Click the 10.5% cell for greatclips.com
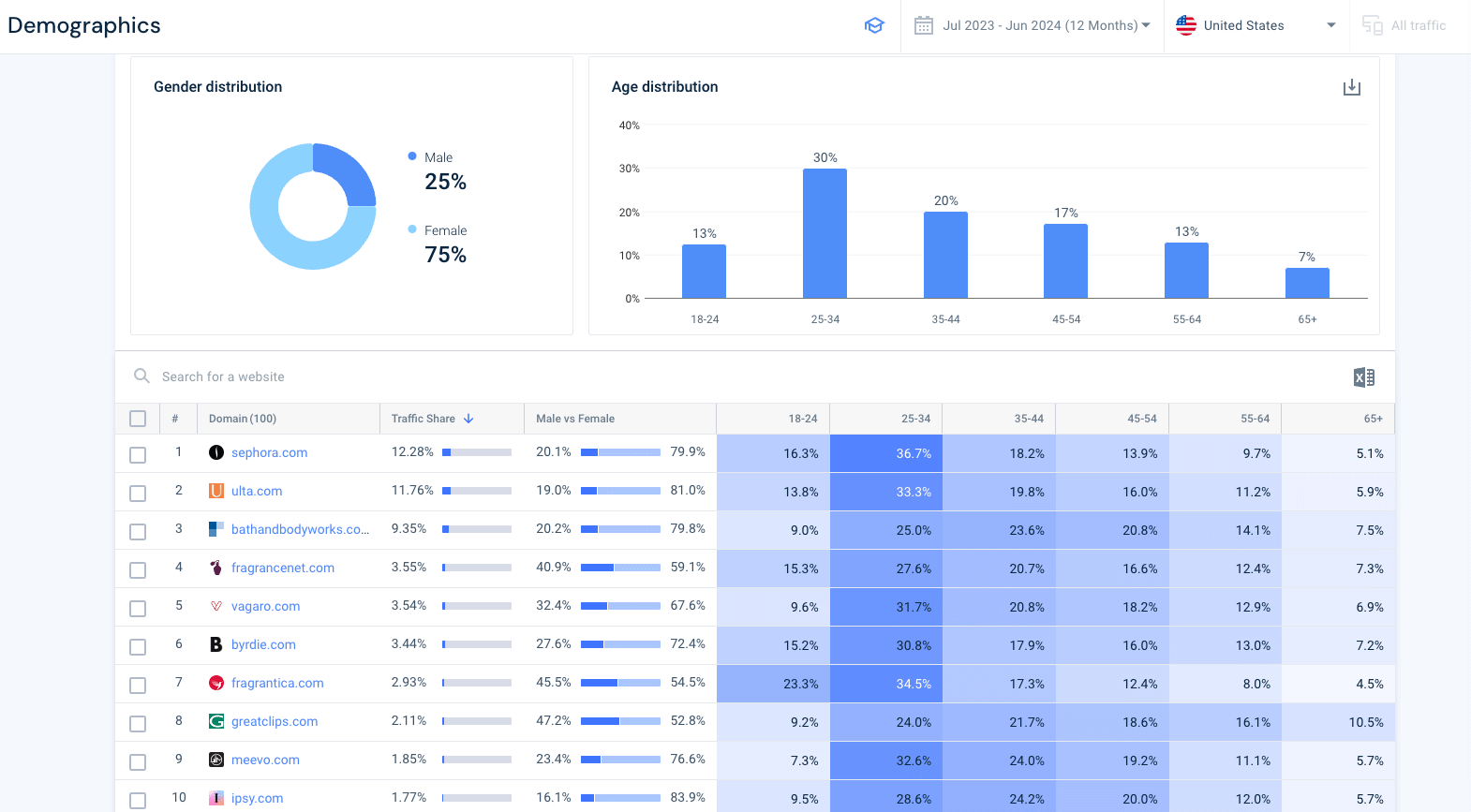 coord(1338,722)
